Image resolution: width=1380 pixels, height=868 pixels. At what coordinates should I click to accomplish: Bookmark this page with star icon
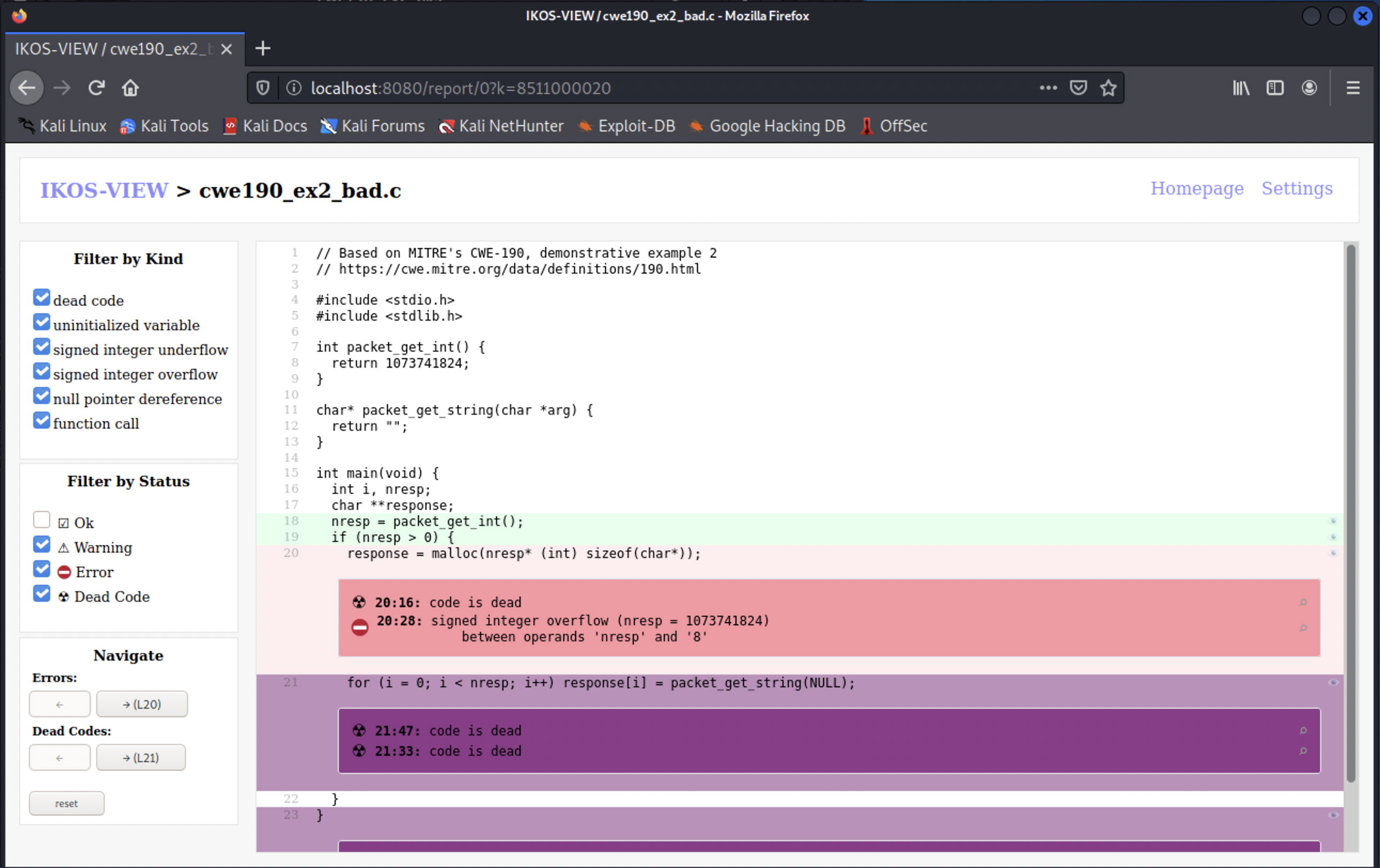[x=1108, y=88]
